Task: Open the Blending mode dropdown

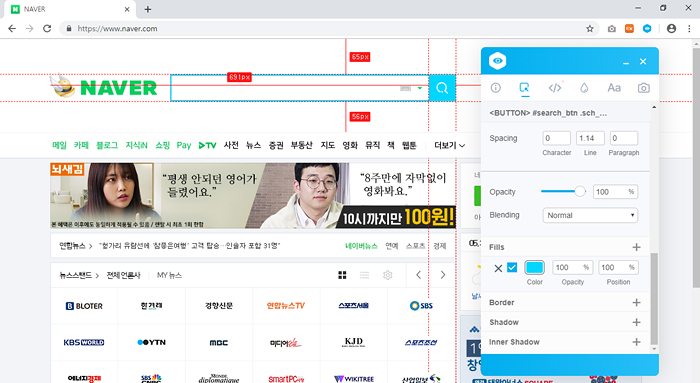Action: 590,215
